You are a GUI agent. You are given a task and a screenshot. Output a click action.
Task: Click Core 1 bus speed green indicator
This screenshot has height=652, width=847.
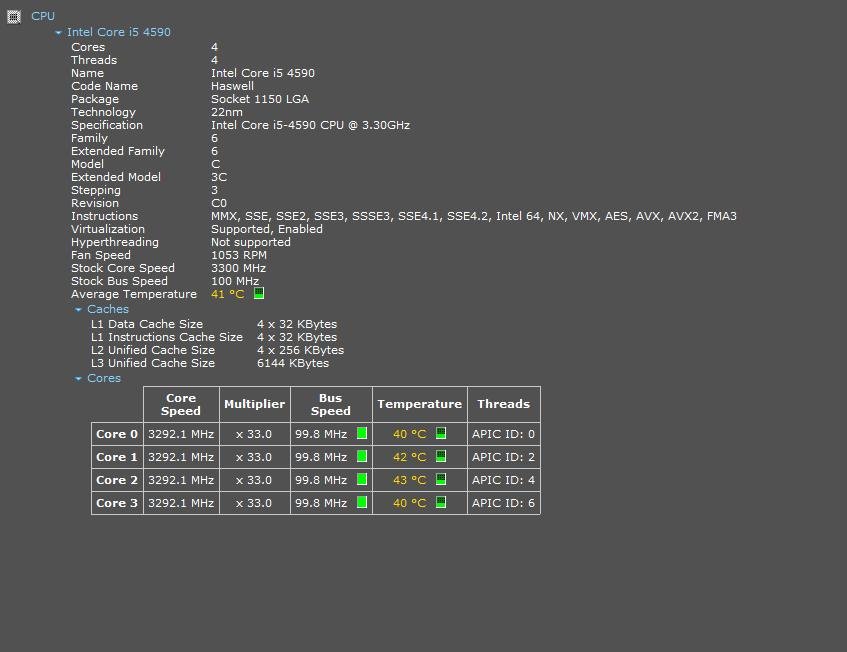click(362, 457)
